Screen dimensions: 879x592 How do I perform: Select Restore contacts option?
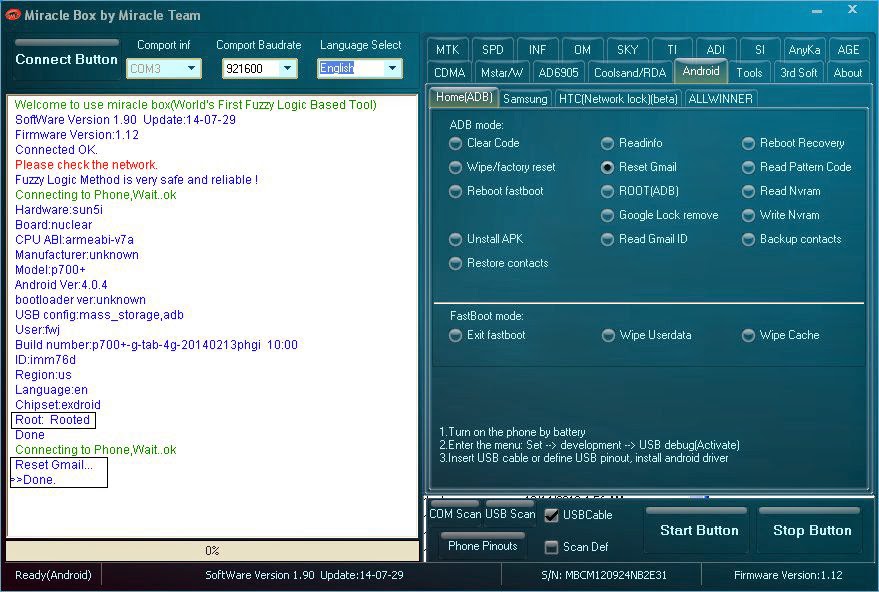pyautogui.click(x=455, y=263)
